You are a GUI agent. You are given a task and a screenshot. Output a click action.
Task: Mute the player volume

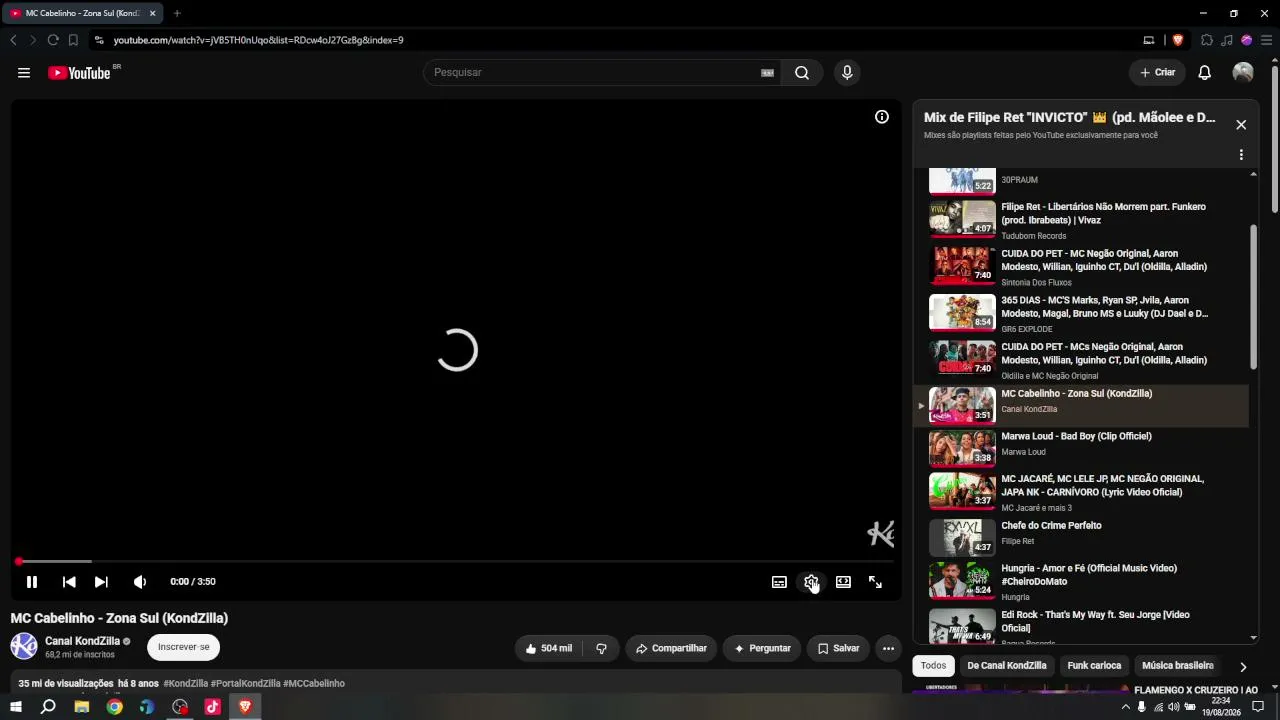140,582
